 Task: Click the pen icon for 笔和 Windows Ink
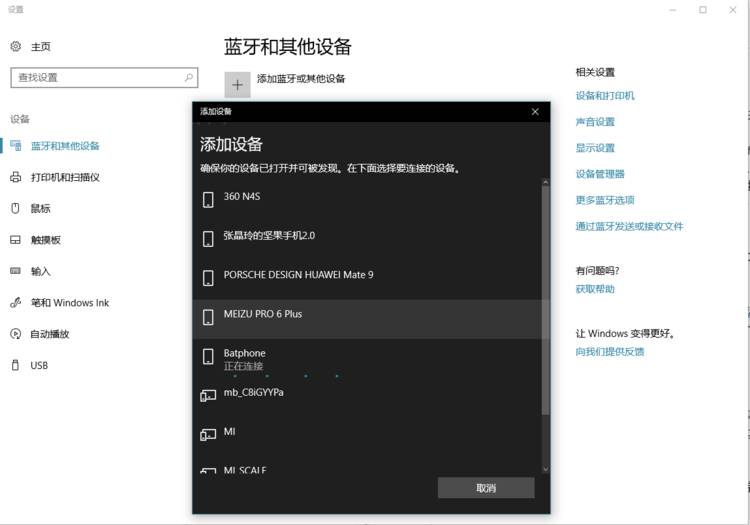(x=16, y=303)
